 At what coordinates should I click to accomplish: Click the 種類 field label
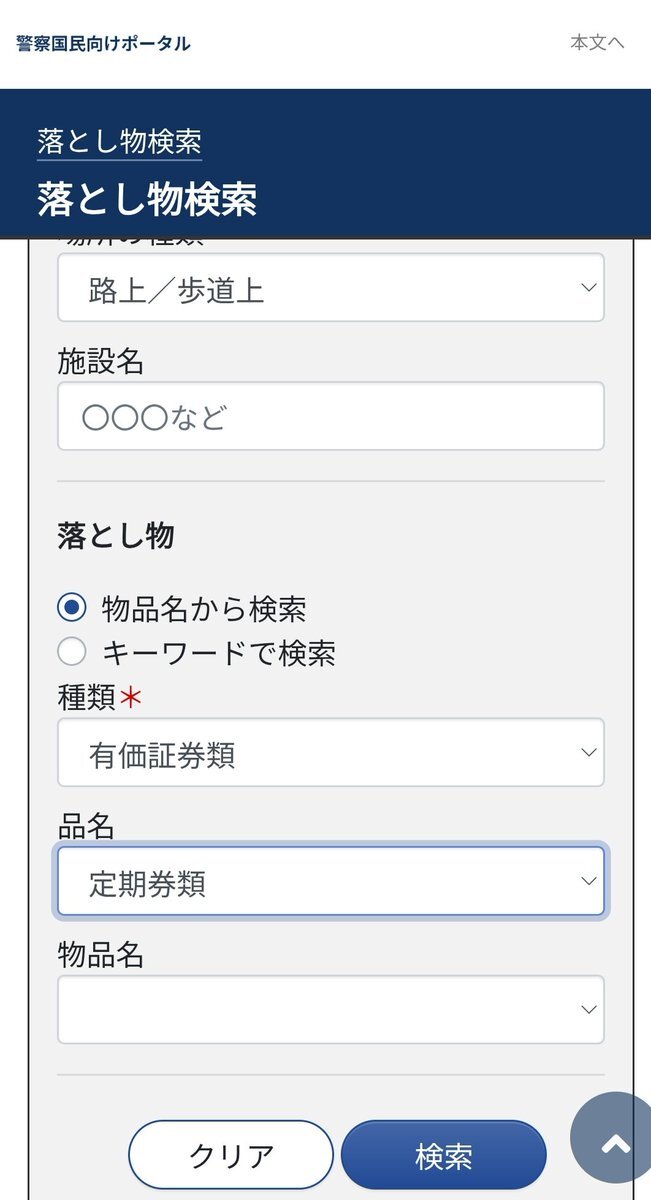point(87,698)
